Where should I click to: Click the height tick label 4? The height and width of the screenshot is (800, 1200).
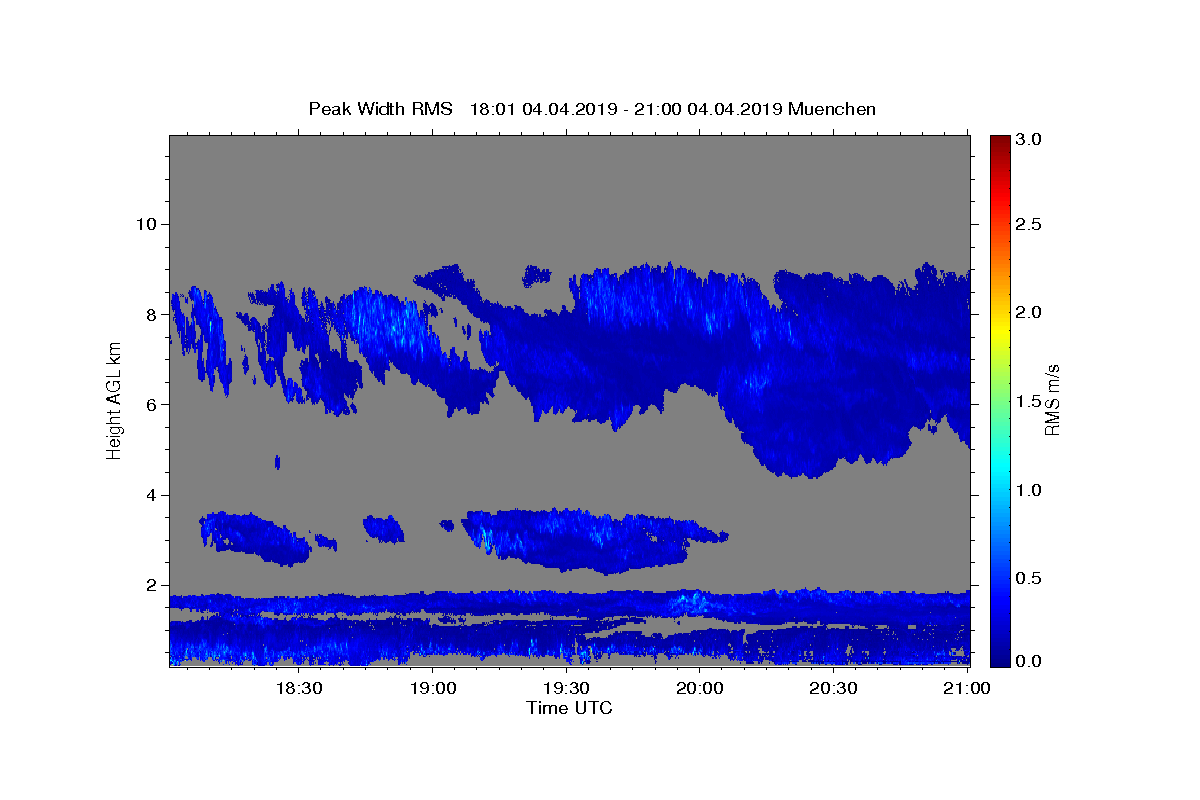click(x=150, y=495)
